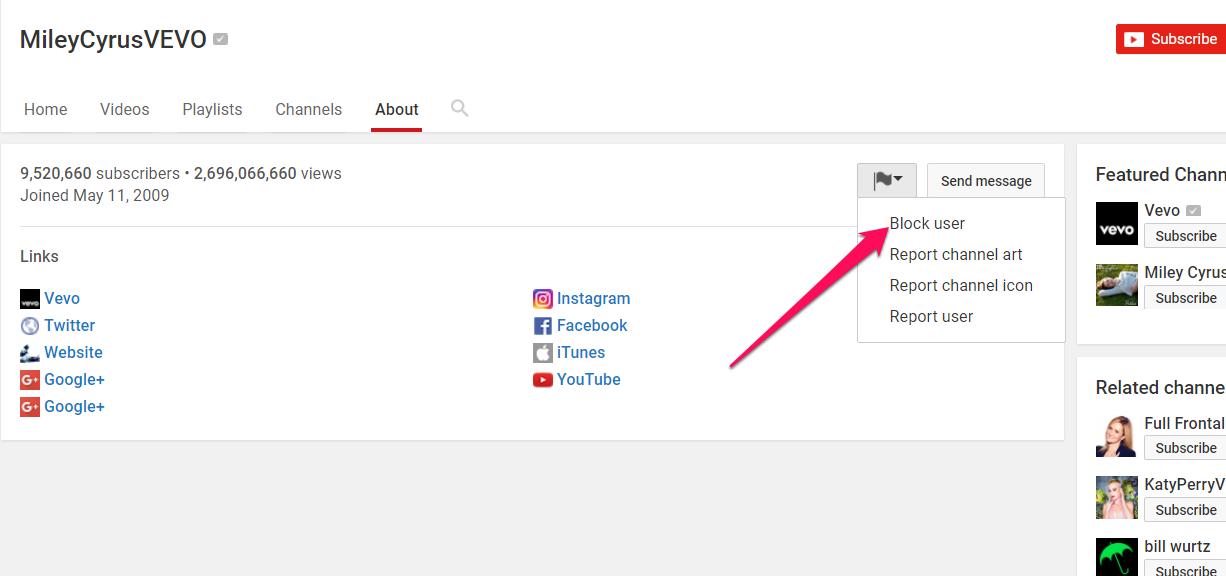Screen dimensions: 1226x576
Task: Switch to the Channels tab
Action: click(x=309, y=109)
